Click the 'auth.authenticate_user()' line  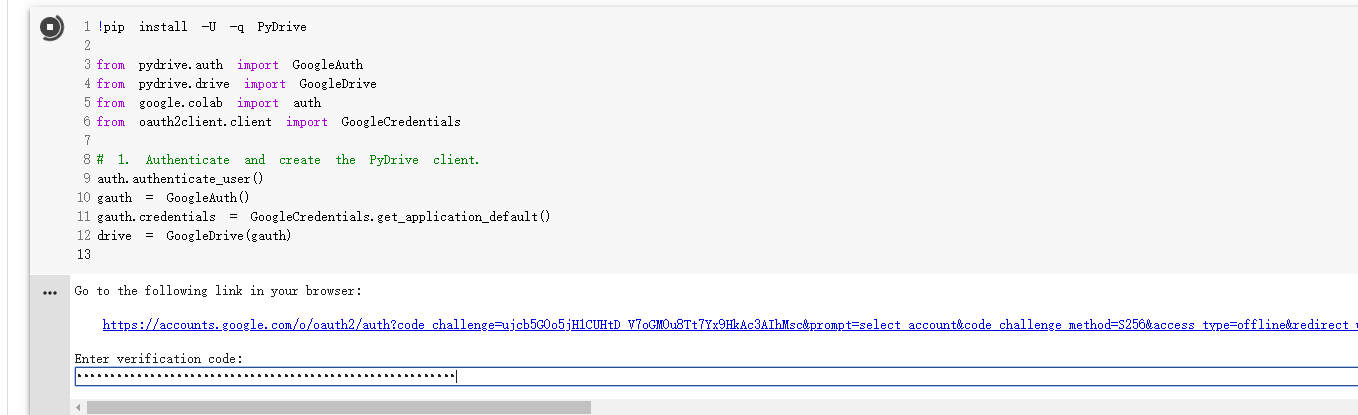[x=180, y=179]
